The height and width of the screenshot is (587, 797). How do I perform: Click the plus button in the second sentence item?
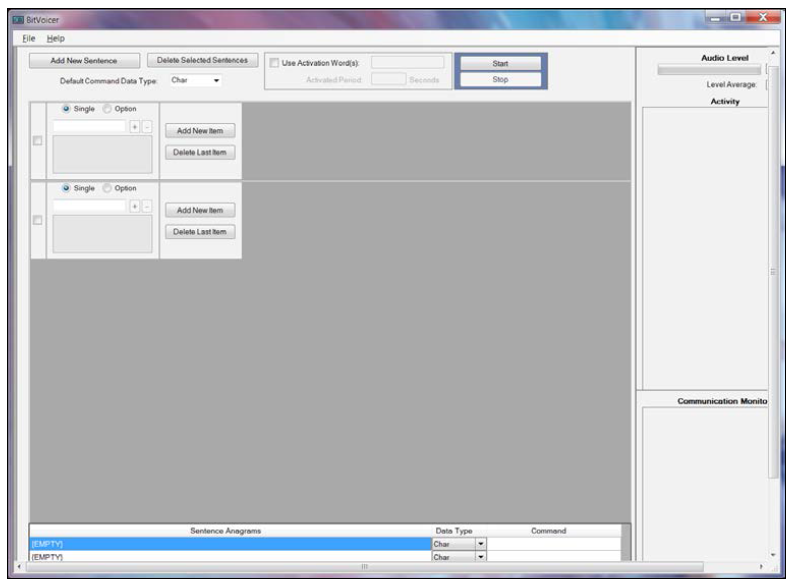[x=135, y=206]
